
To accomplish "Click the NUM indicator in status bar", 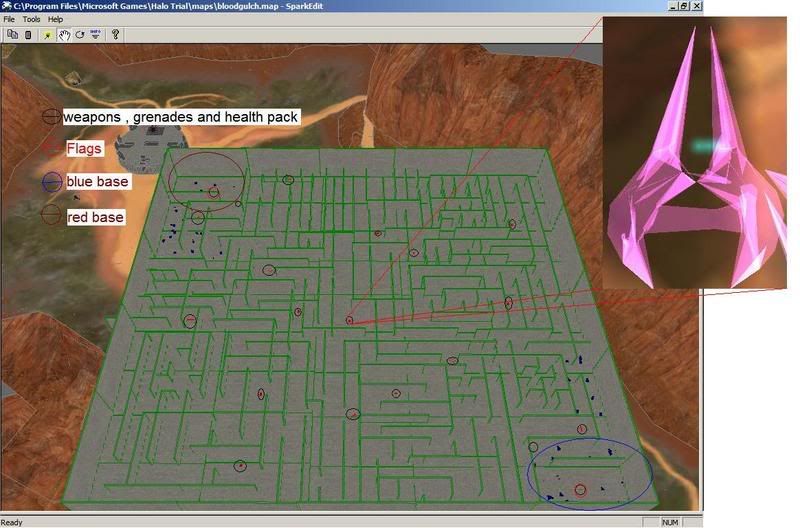I will tap(670, 522).
